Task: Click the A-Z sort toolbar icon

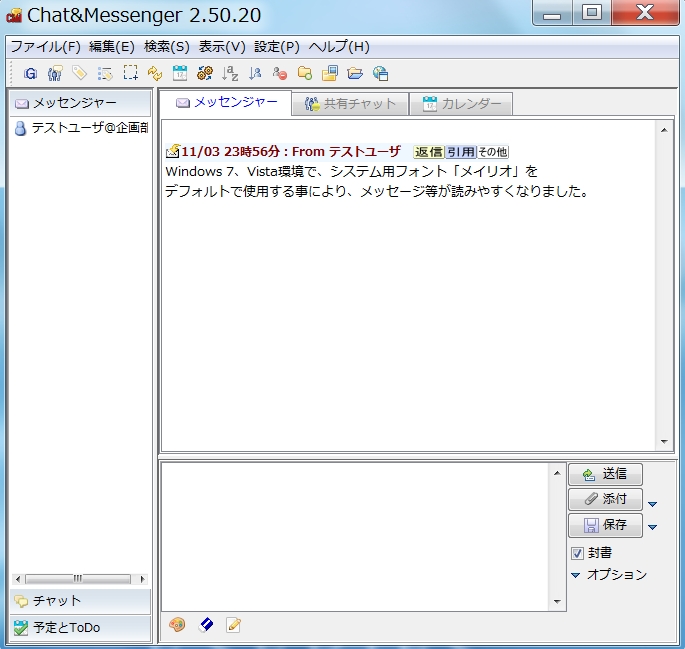Action: pyautogui.click(x=230, y=73)
